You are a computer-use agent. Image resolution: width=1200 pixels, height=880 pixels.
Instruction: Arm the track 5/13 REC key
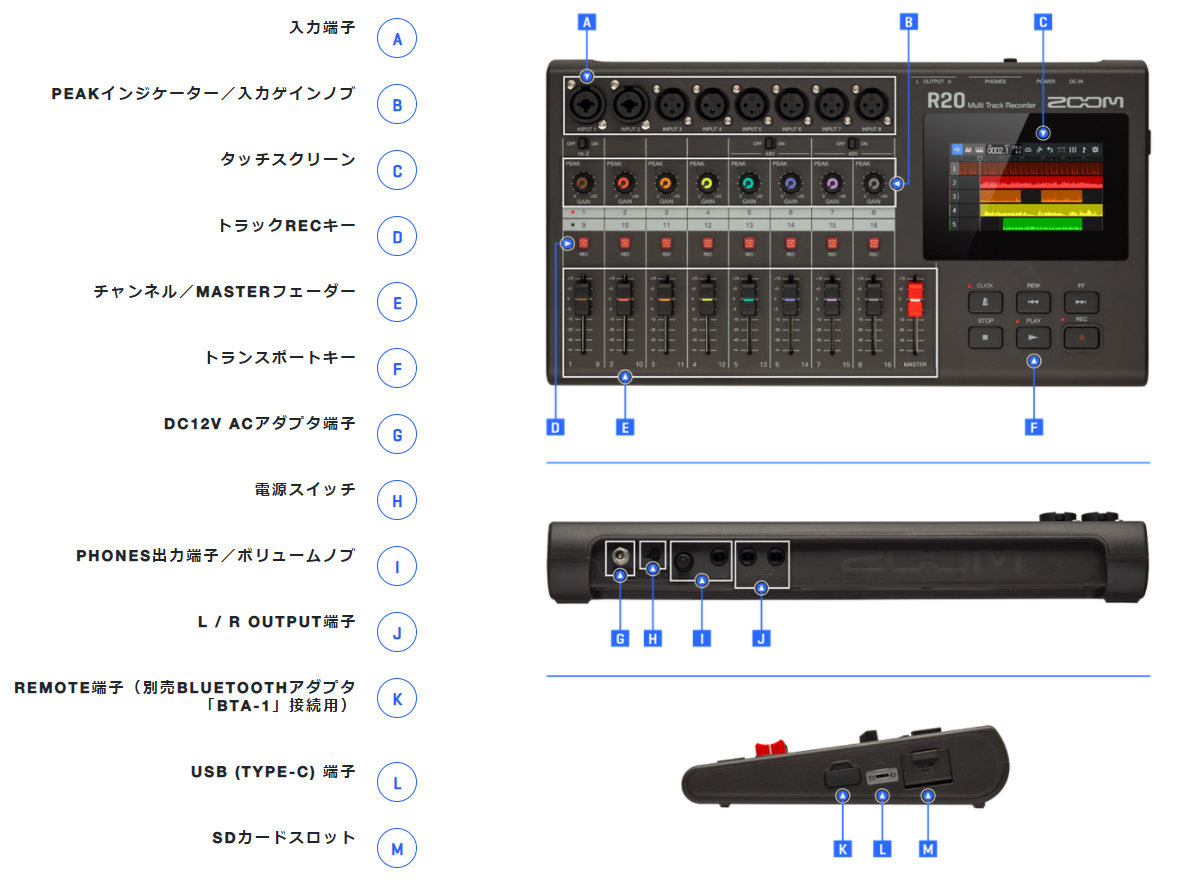coord(749,243)
